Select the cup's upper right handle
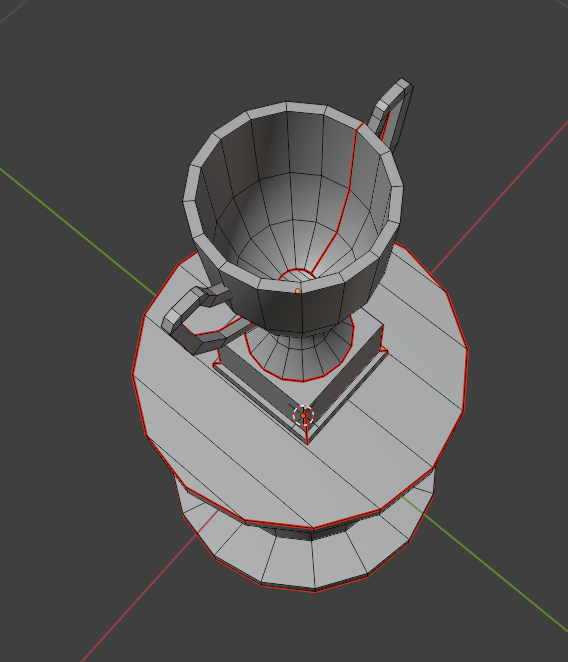 click(x=391, y=114)
